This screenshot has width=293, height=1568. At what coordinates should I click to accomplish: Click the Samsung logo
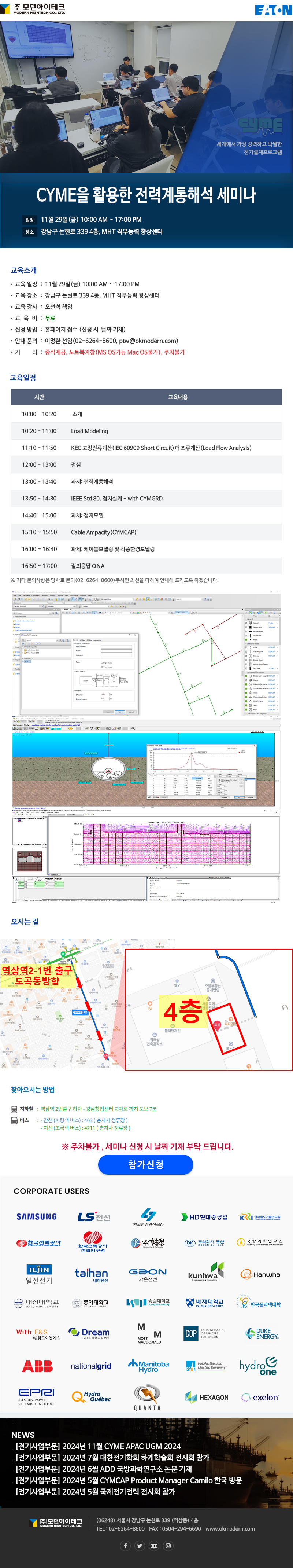[x=37, y=1216]
